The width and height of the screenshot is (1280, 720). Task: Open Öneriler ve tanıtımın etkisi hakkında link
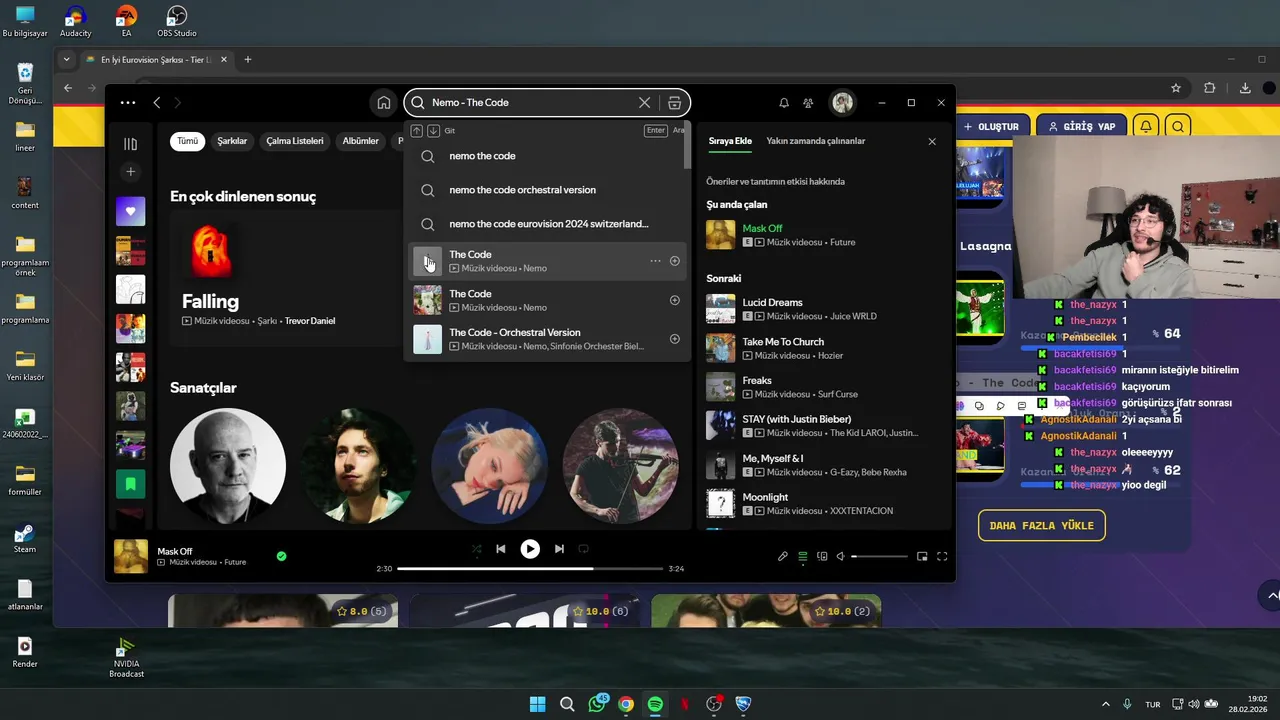775,182
